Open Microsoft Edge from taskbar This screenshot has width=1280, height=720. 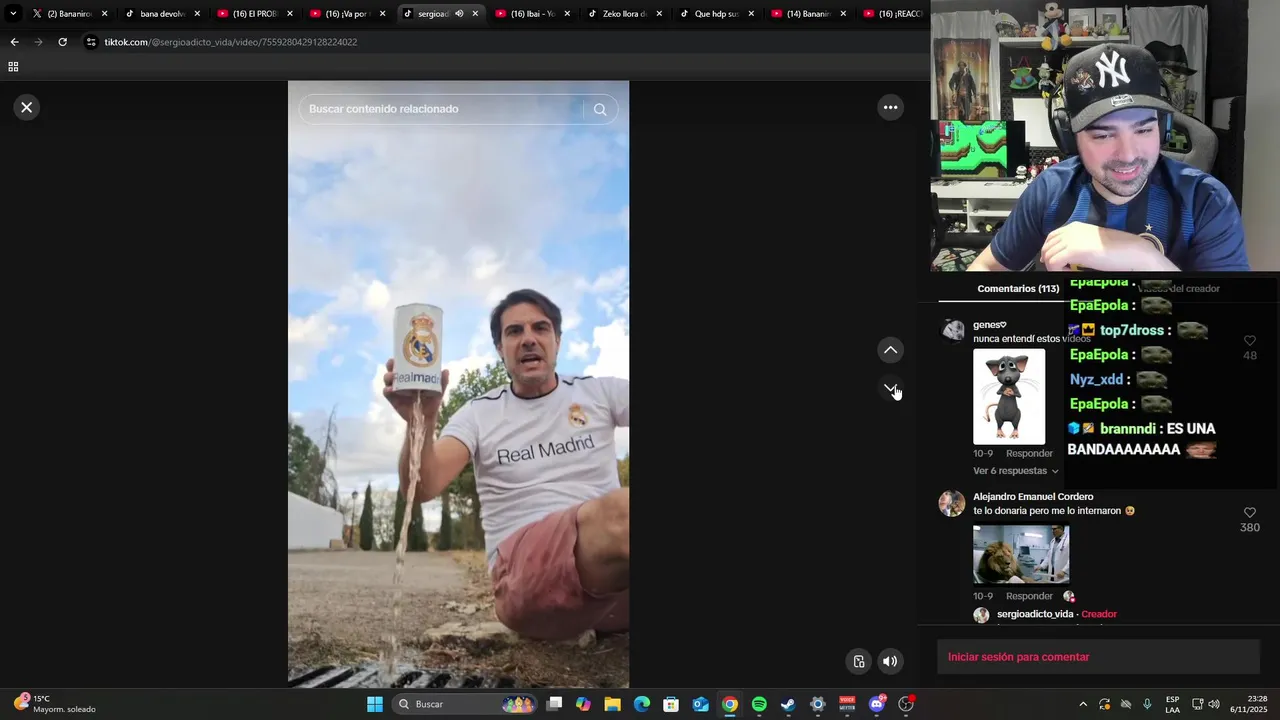pyautogui.click(x=642, y=704)
